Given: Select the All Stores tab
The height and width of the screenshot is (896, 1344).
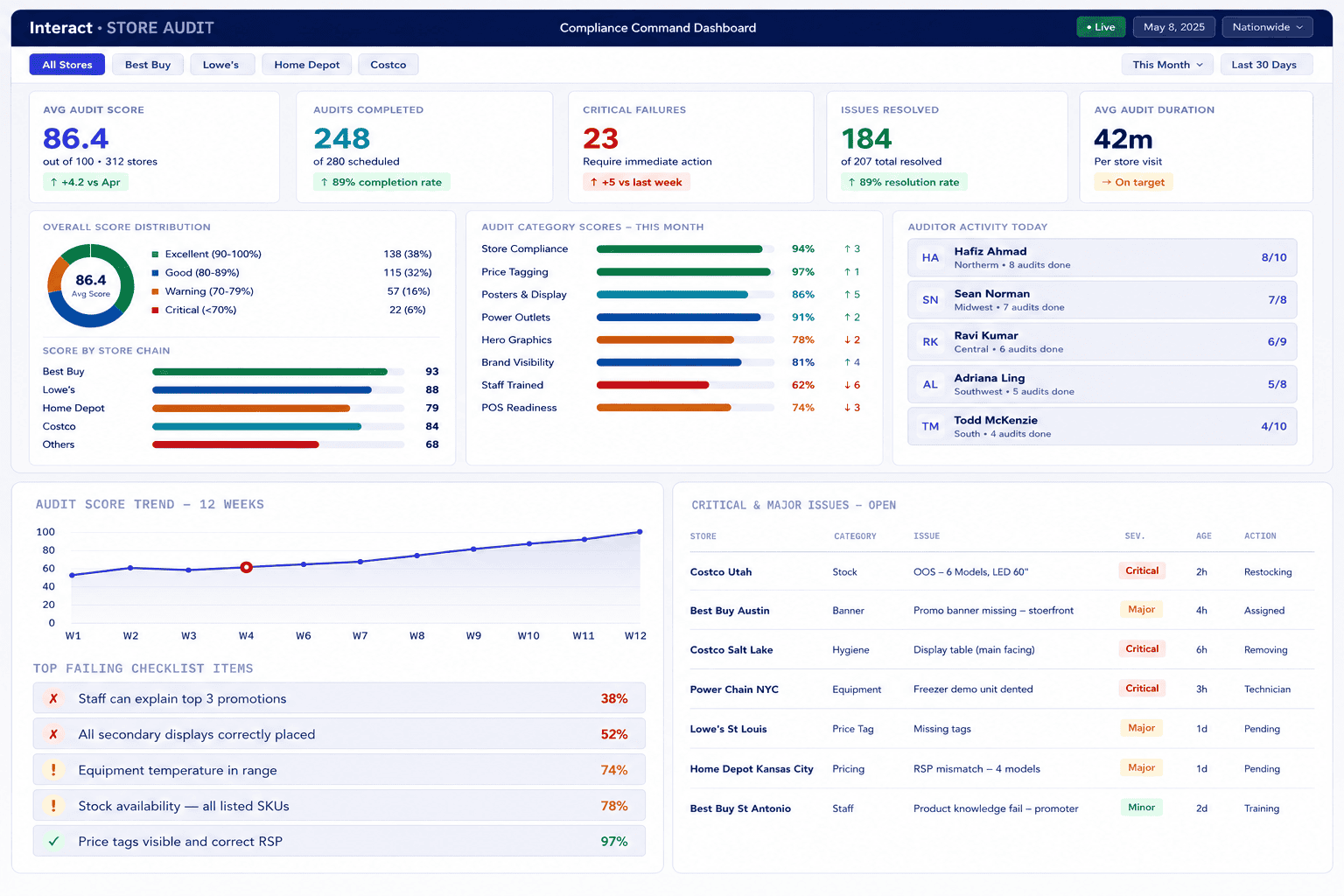Looking at the screenshot, I should click(67, 65).
